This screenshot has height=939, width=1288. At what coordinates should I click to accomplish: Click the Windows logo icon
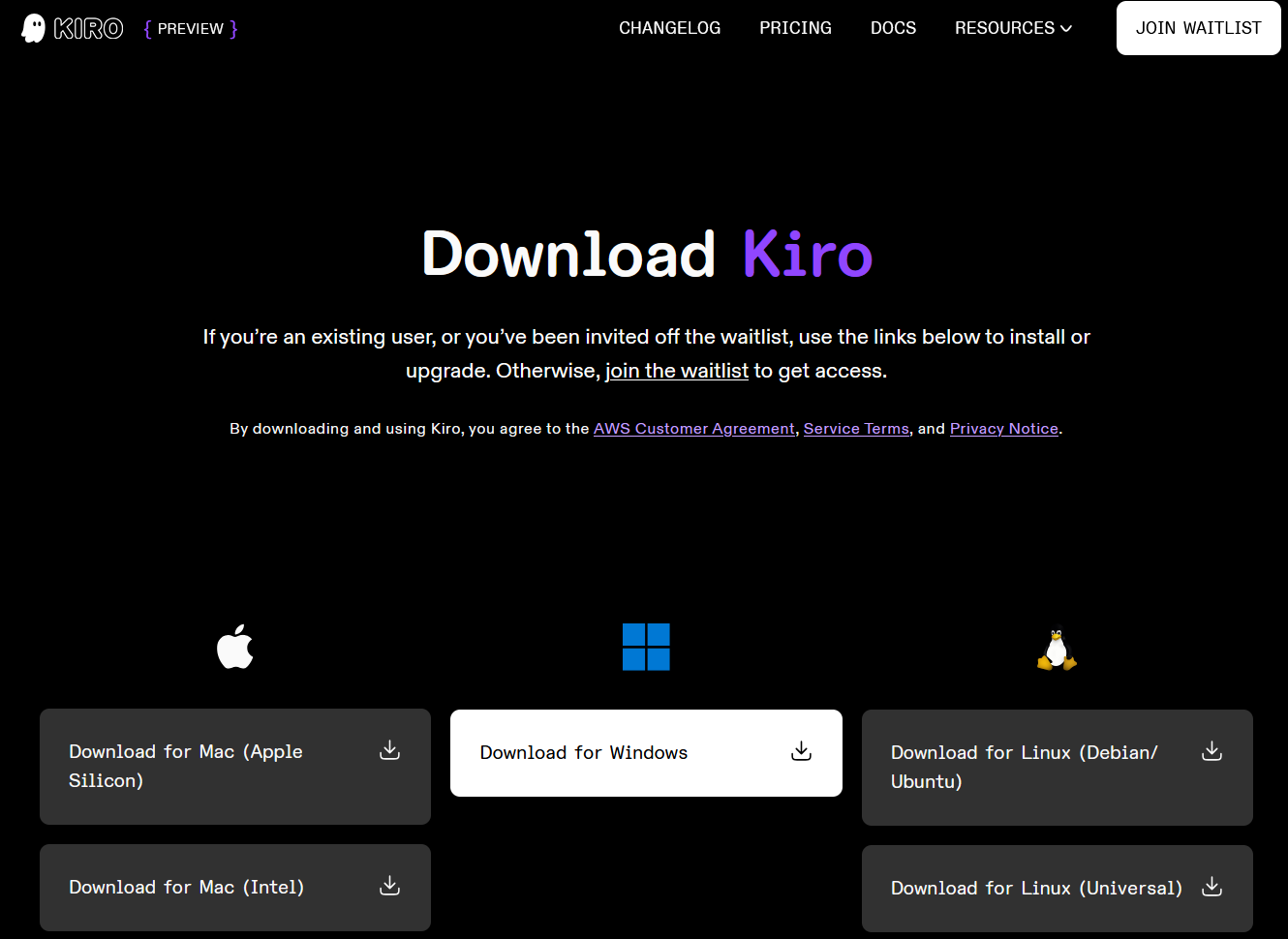pos(646,647)
